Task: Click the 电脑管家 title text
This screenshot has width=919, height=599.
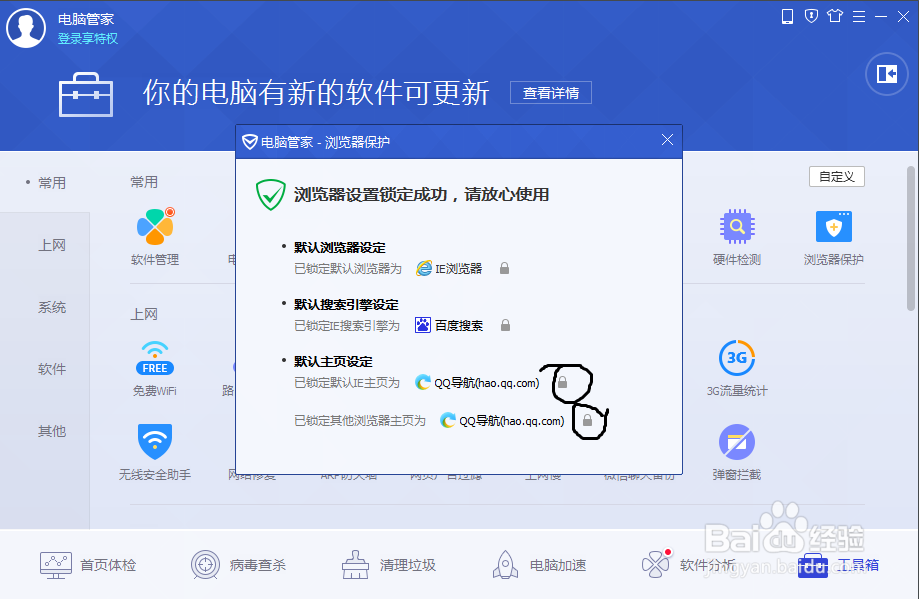Action: click(x=86, y=19)
